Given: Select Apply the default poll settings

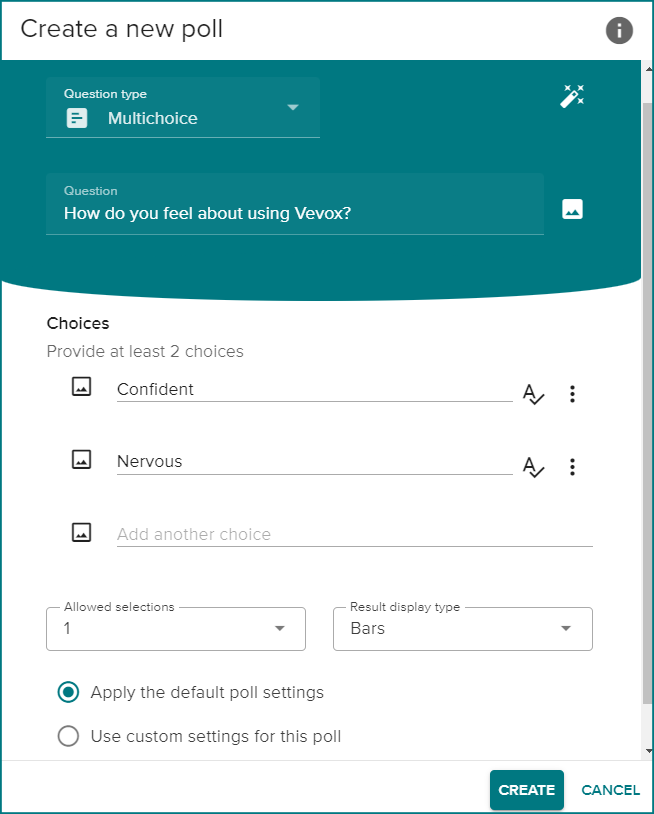Looking at the screenshot, I should [x=68, y=692].
